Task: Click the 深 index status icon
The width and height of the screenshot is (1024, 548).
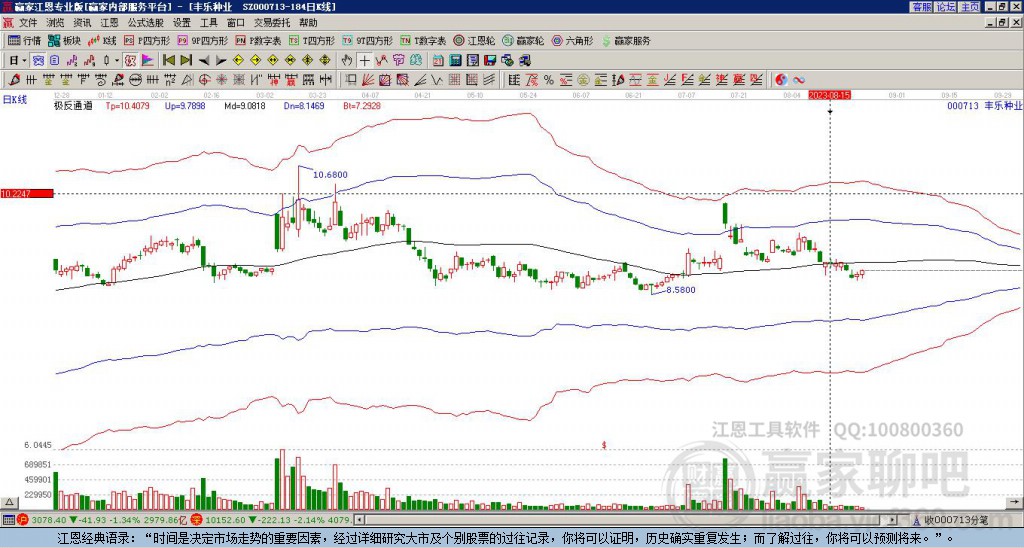Action: click(196, 520)
